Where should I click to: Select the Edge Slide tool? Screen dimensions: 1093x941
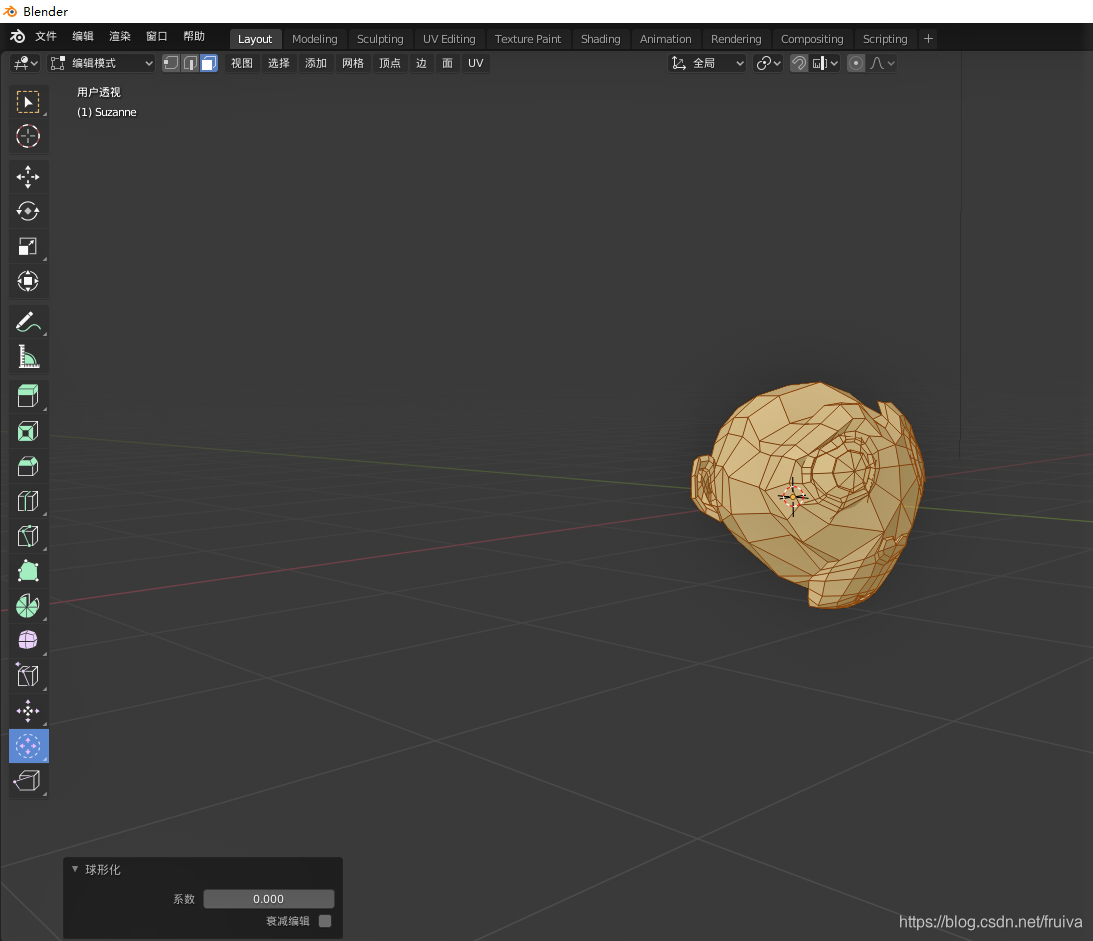tap(28, 675)
